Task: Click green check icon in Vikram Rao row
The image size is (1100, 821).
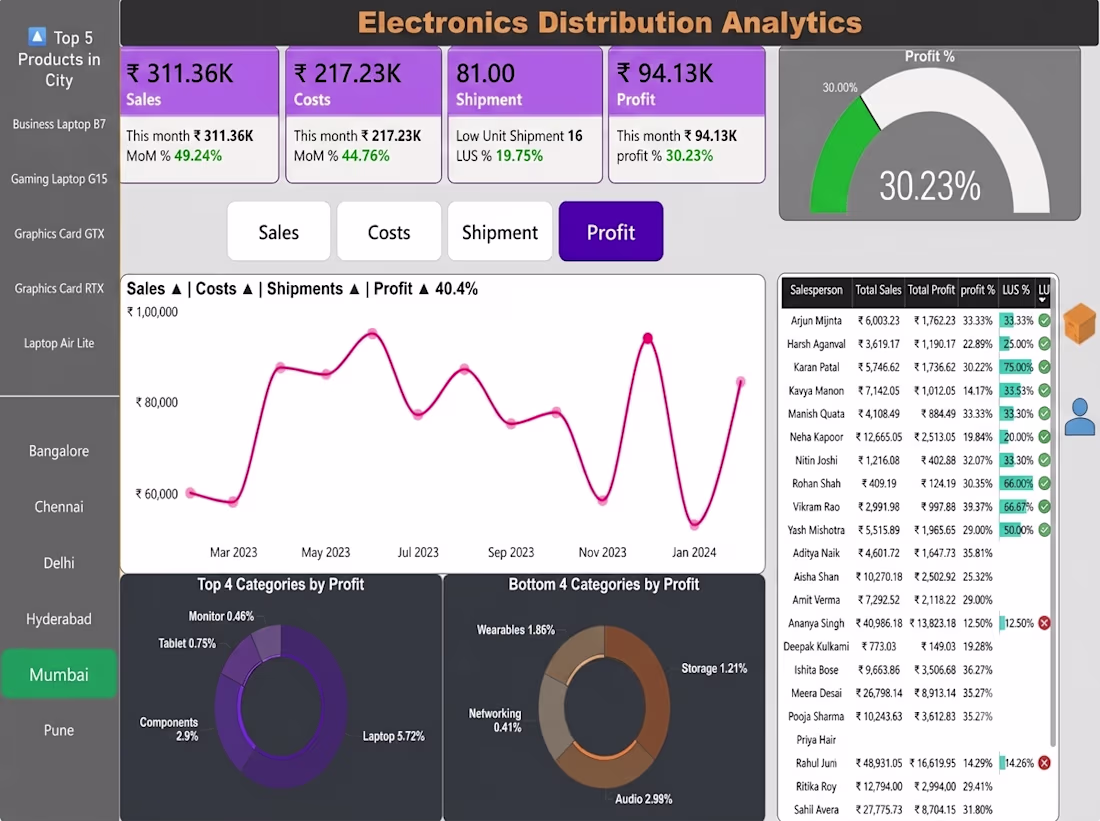Action: coord(1044,507)
